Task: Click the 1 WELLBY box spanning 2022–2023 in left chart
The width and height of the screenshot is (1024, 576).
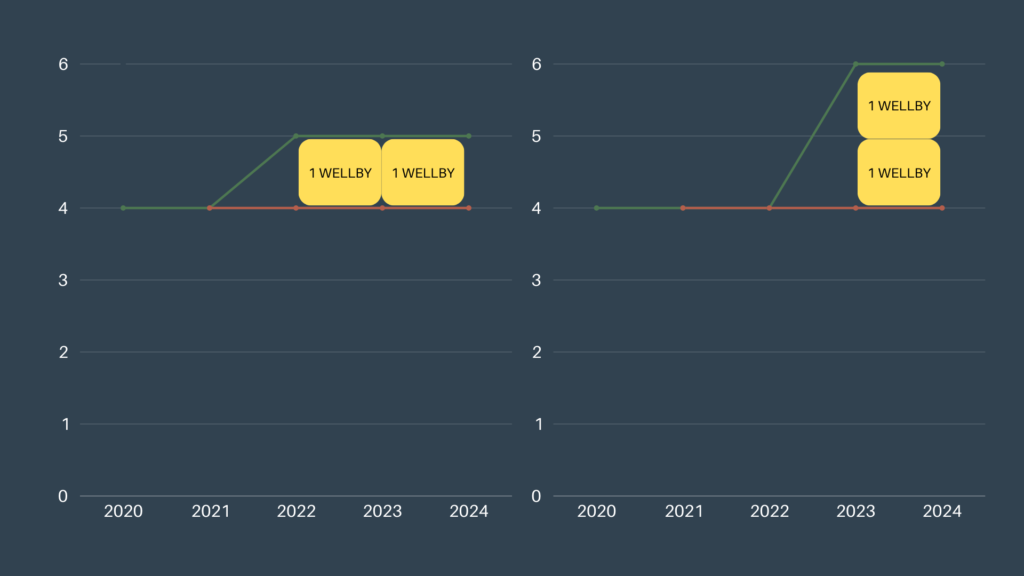Action: click(340, 172)
